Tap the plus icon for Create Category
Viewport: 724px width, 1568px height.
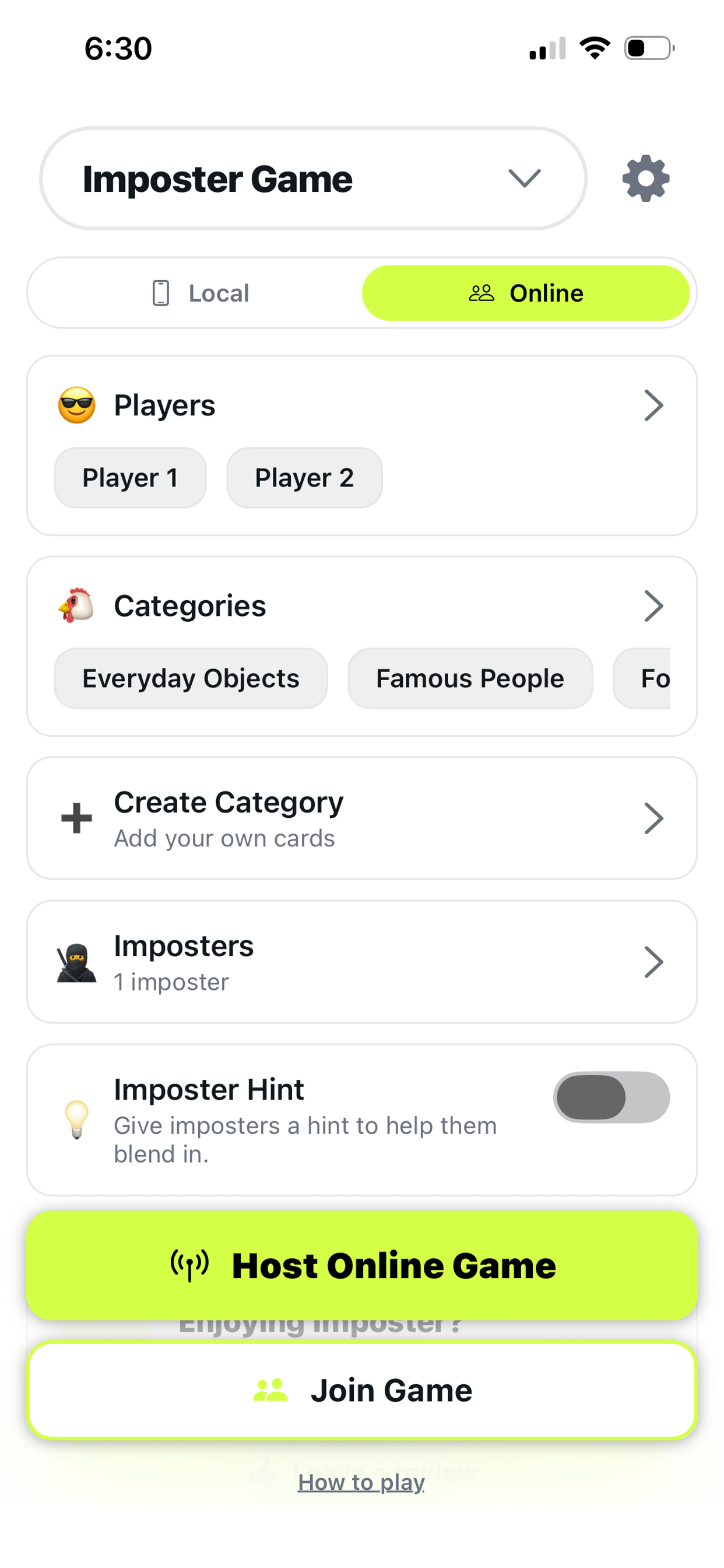click(77, 818)
